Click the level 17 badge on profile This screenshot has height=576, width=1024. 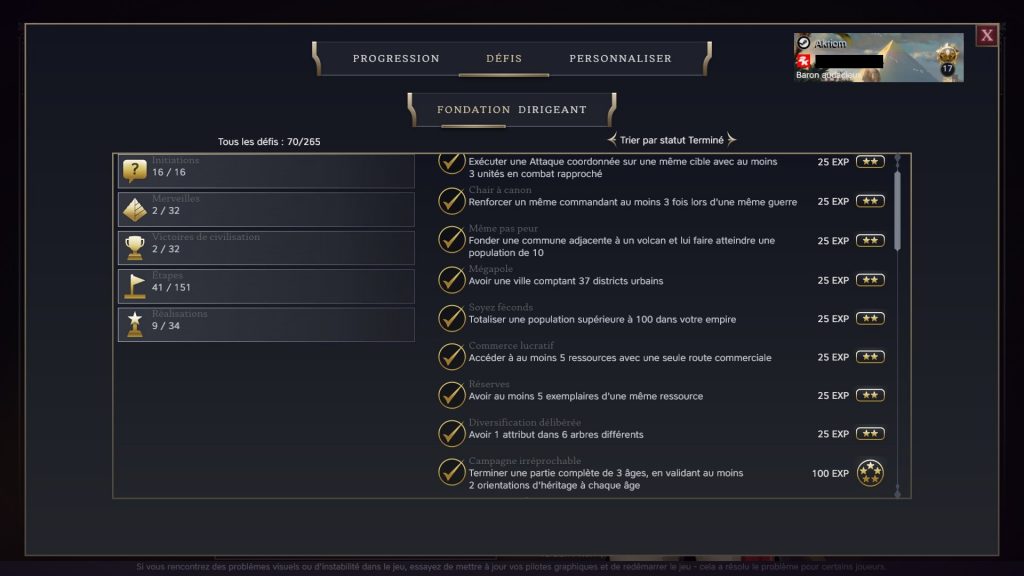point(946,67)
